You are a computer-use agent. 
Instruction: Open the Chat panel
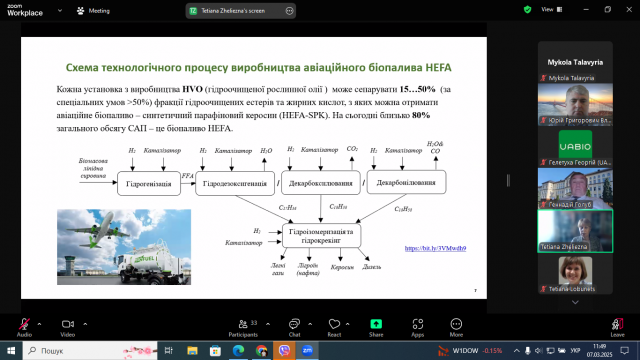[x=294, y=327]
